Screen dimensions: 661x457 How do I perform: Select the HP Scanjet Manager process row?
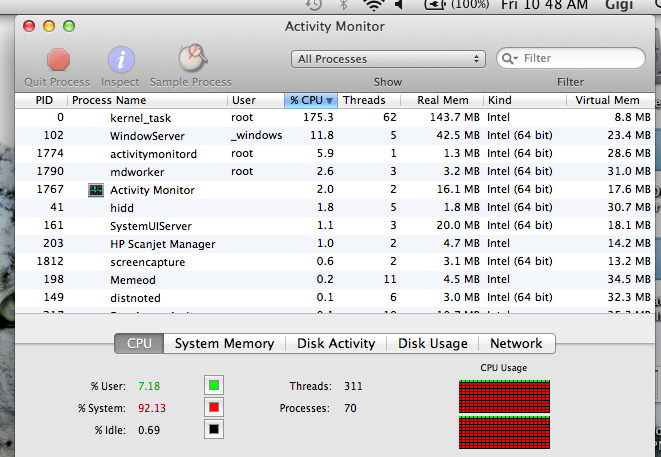click(x=335, y=244)
